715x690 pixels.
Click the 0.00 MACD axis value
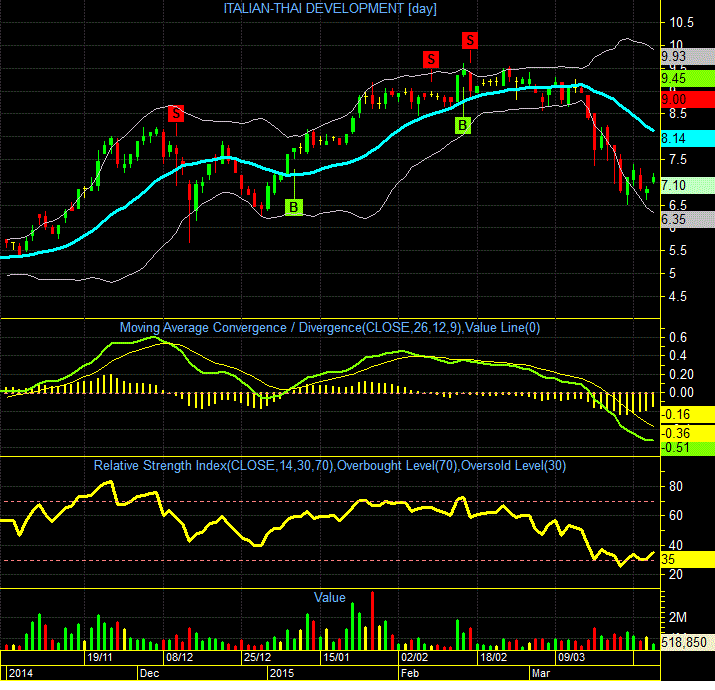point(681,392)
